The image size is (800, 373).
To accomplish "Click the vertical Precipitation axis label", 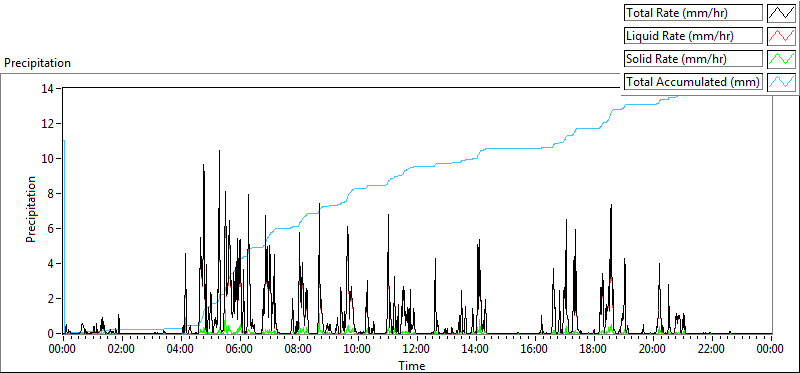I will click(31, 209).
